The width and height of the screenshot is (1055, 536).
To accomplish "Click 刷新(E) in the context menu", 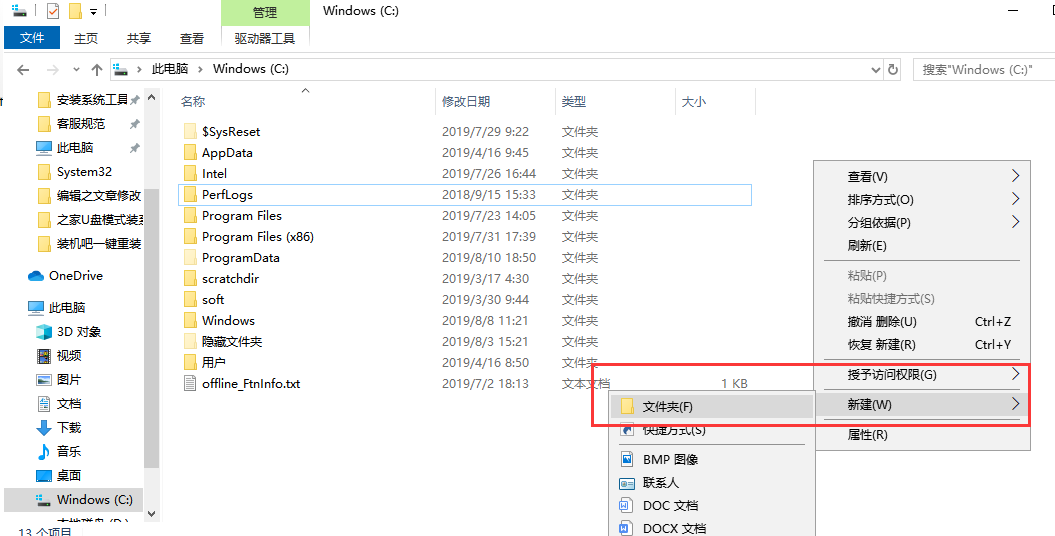I will (867, 246).
